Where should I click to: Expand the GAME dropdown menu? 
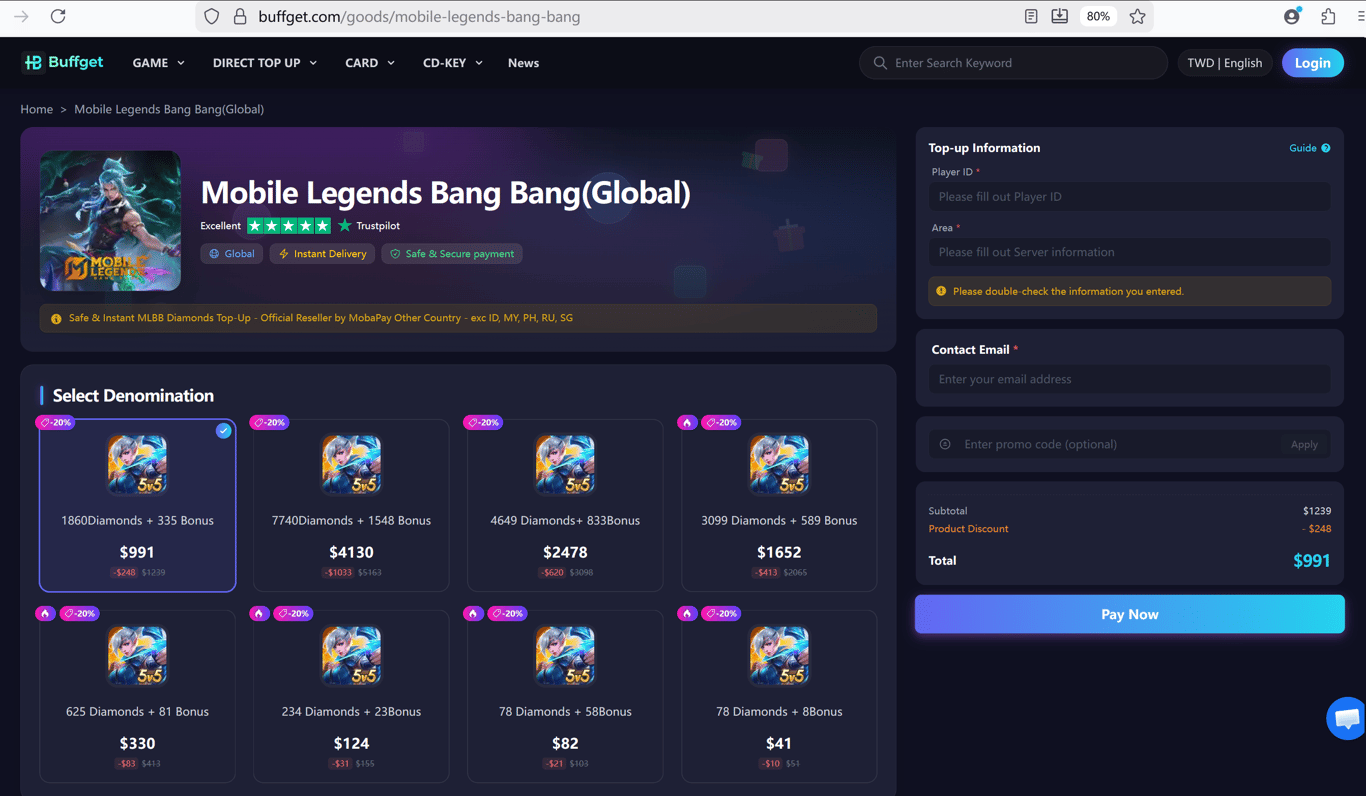(158, 63)
